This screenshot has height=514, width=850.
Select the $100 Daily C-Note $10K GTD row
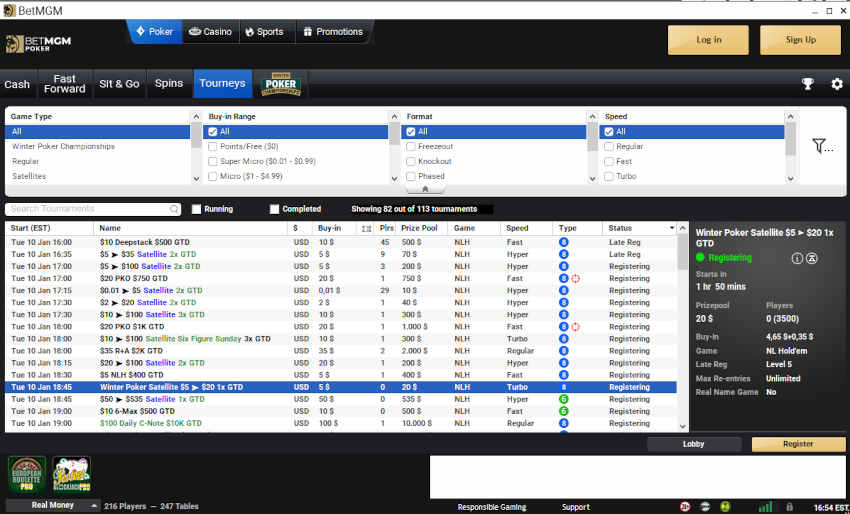[x=341, y=423]
